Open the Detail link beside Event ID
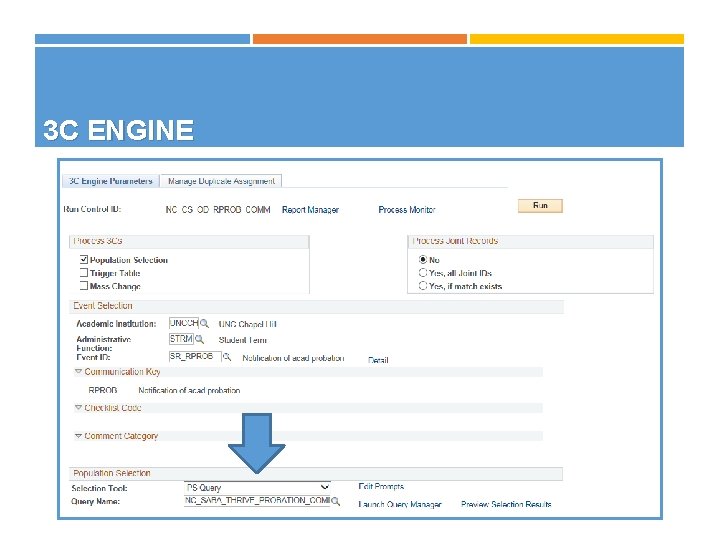Image resolution: width=720 pixels, height=540 pixels. coord(378,360)
